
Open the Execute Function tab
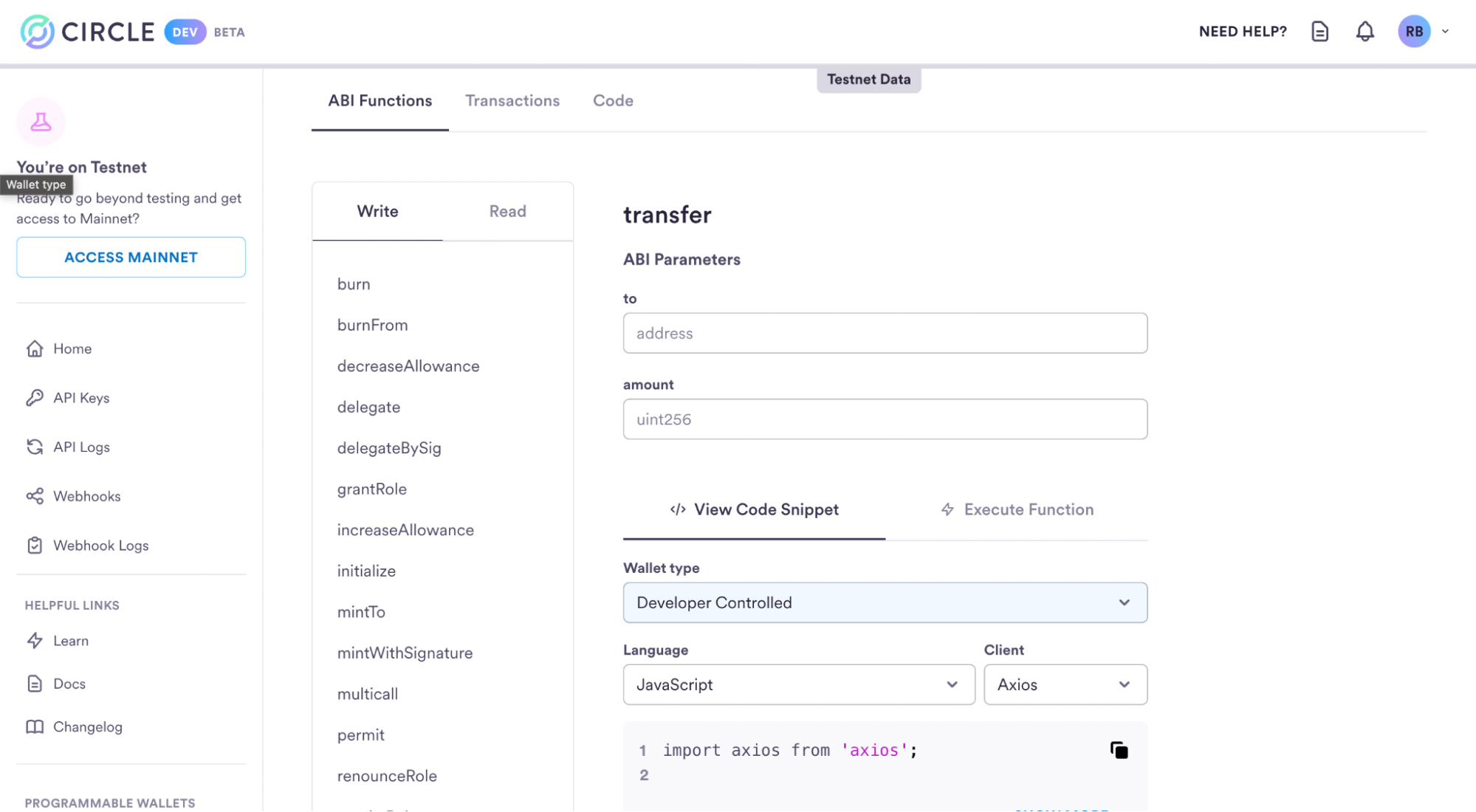[1017, 509]
